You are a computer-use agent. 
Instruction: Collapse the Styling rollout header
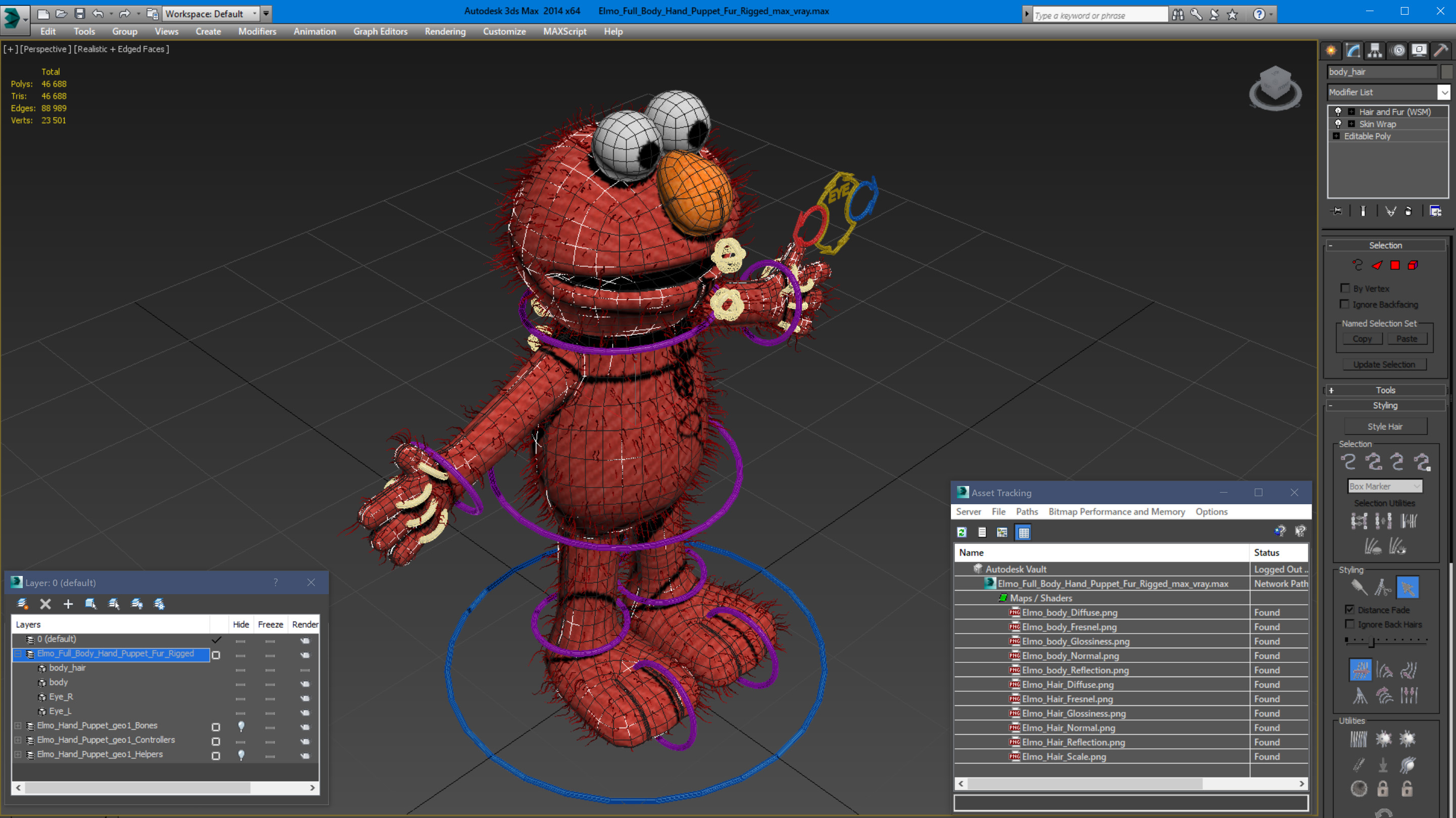coord(1385,406)
